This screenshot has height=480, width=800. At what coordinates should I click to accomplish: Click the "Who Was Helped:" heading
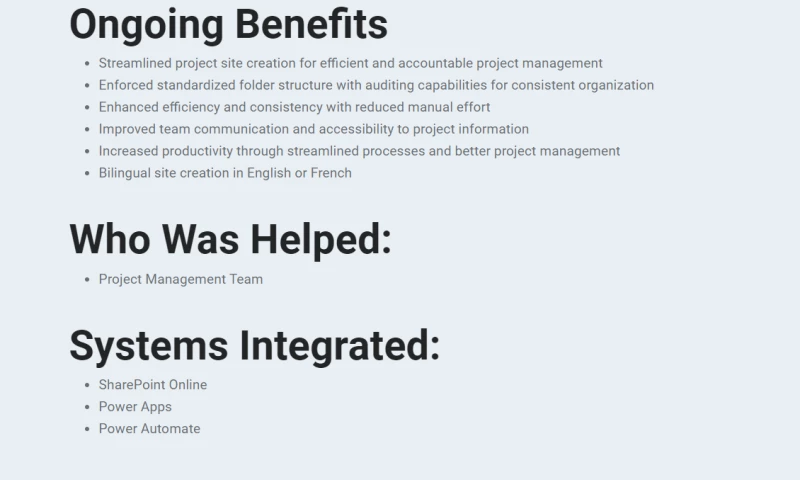[x=230, y=239]
